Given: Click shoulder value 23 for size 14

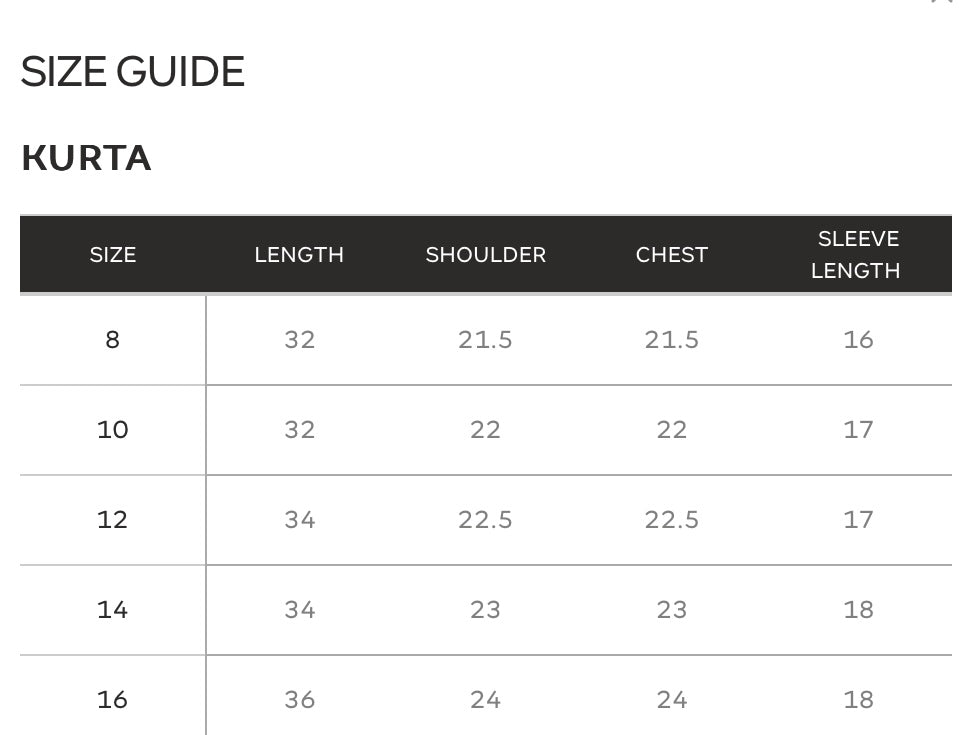Looking at the screenshot, I should (x=485, y=609).
